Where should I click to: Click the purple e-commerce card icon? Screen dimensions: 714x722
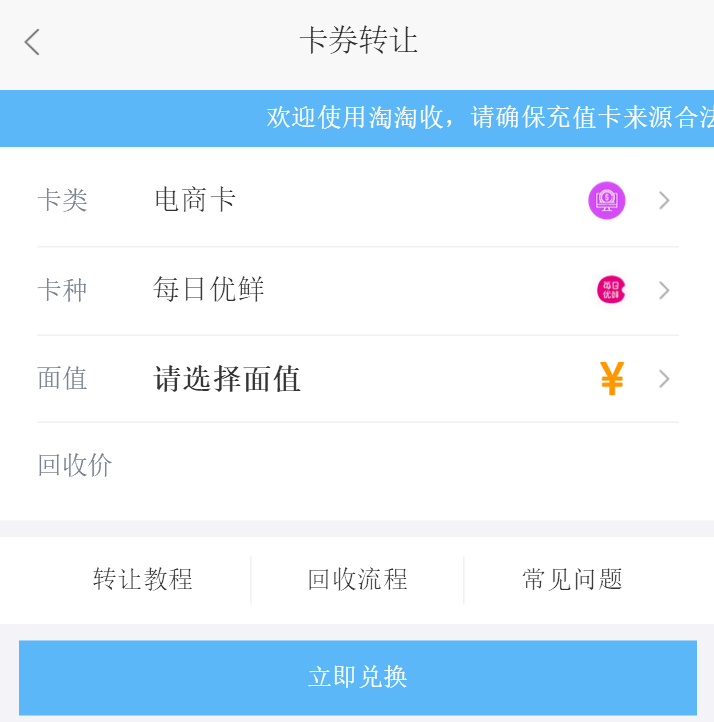point(606,201)
